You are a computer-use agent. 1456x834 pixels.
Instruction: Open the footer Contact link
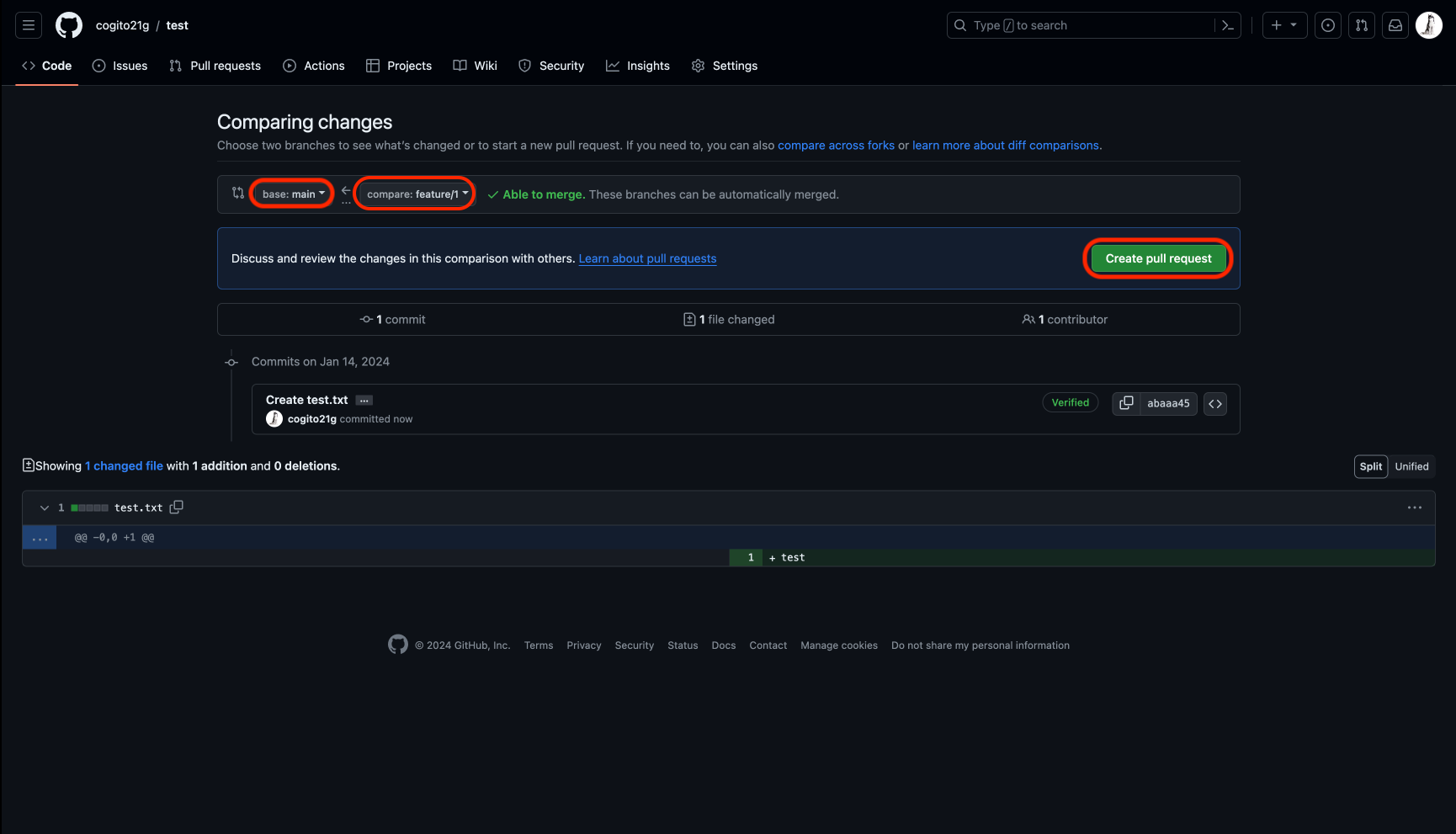tap(768, 645)
